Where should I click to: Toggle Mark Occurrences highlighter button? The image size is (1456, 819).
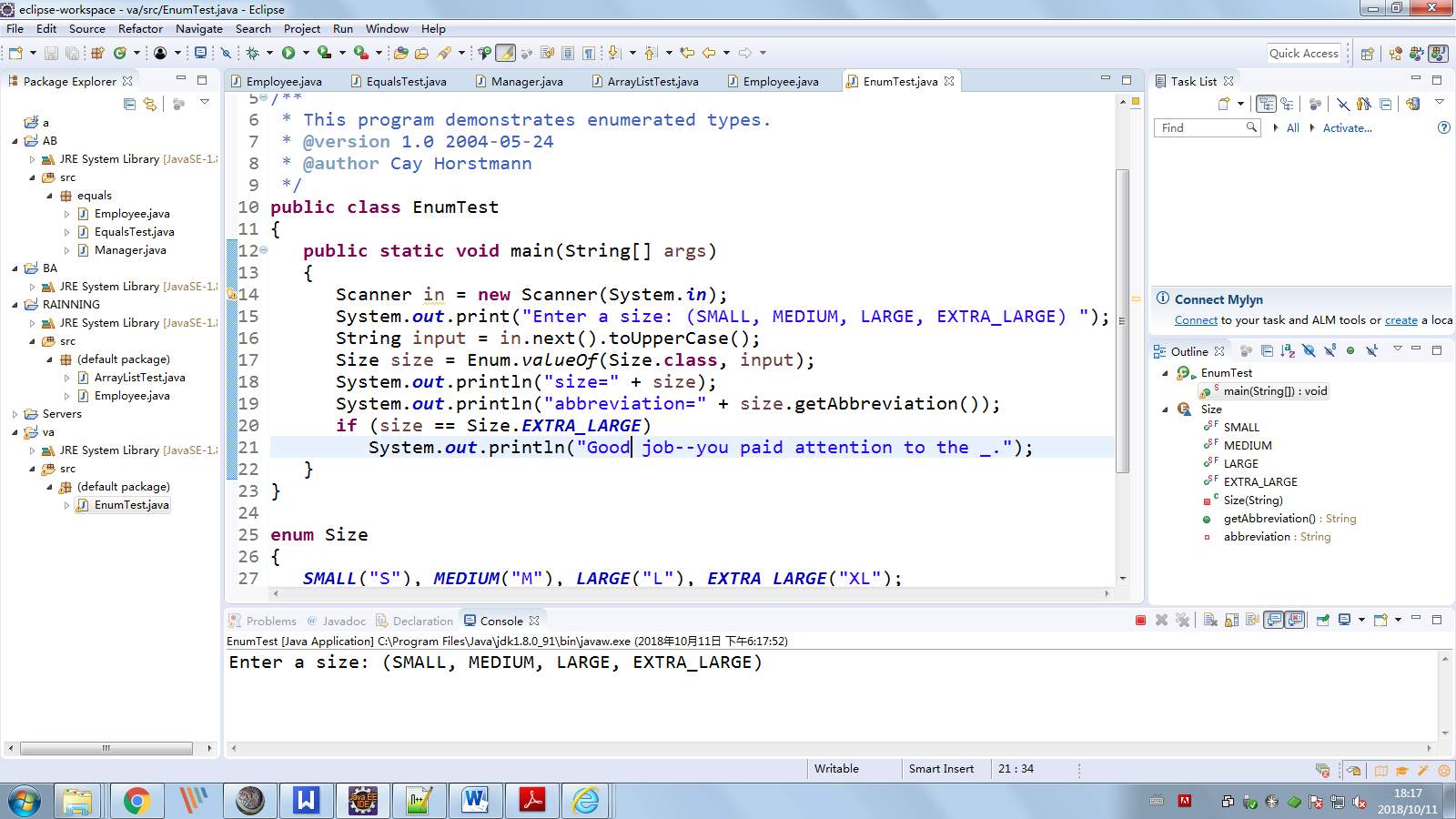[x=505, y=53]
